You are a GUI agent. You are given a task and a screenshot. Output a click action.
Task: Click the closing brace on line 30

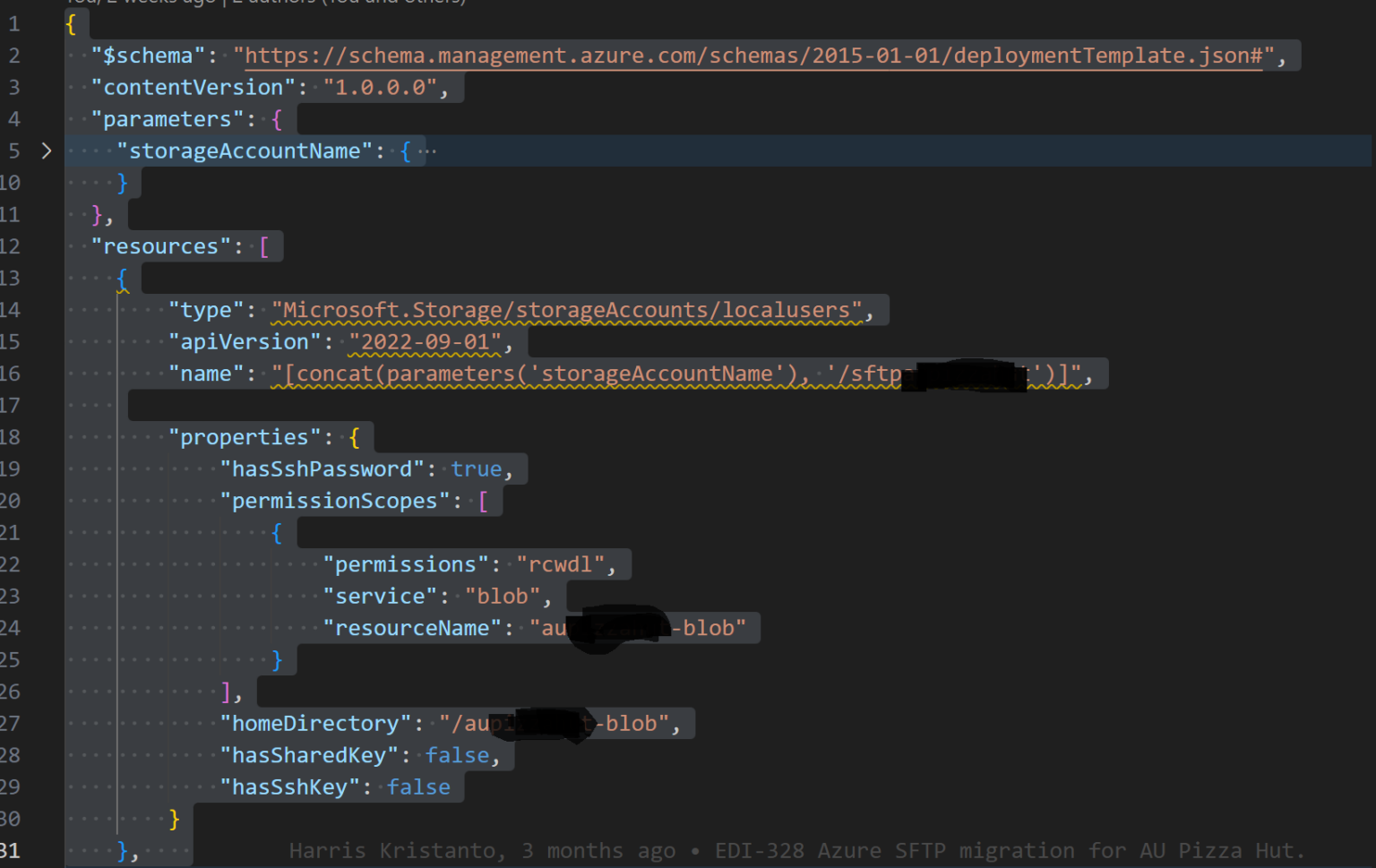click(x=174, y=819)
